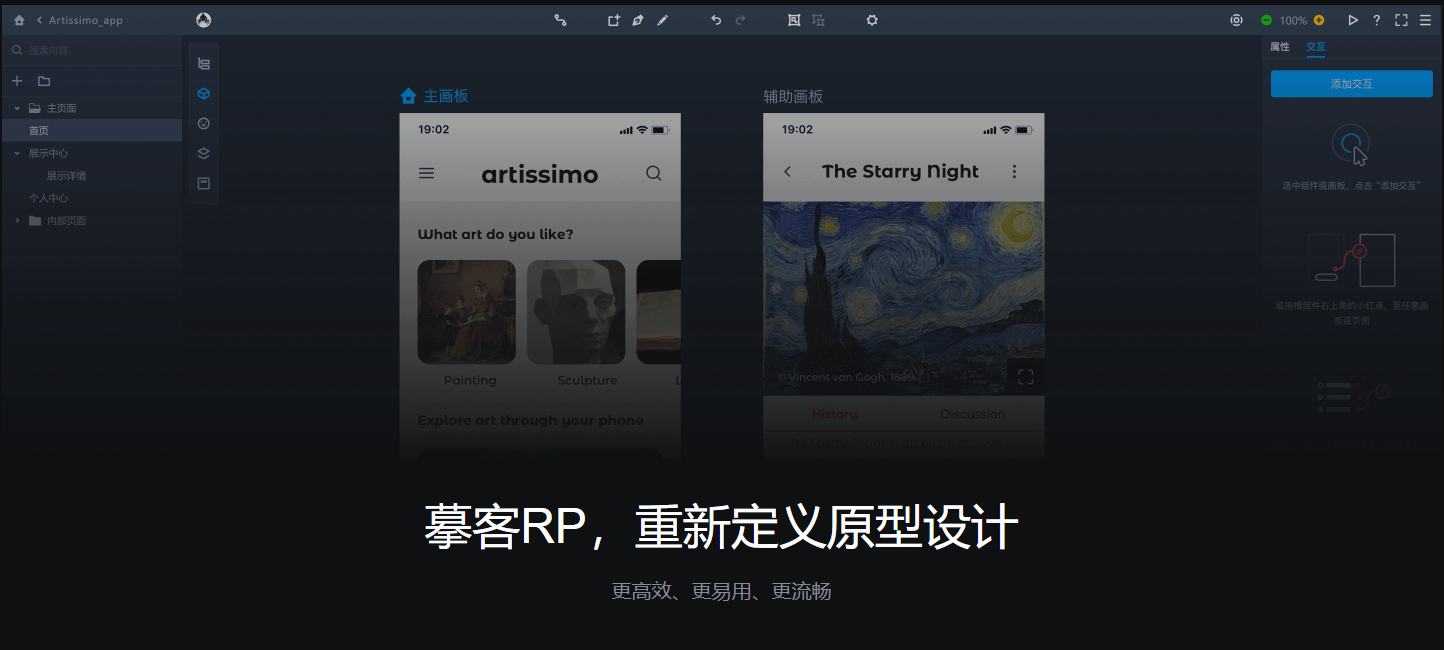Open the page structure tree panel icon

click(204, 63)
